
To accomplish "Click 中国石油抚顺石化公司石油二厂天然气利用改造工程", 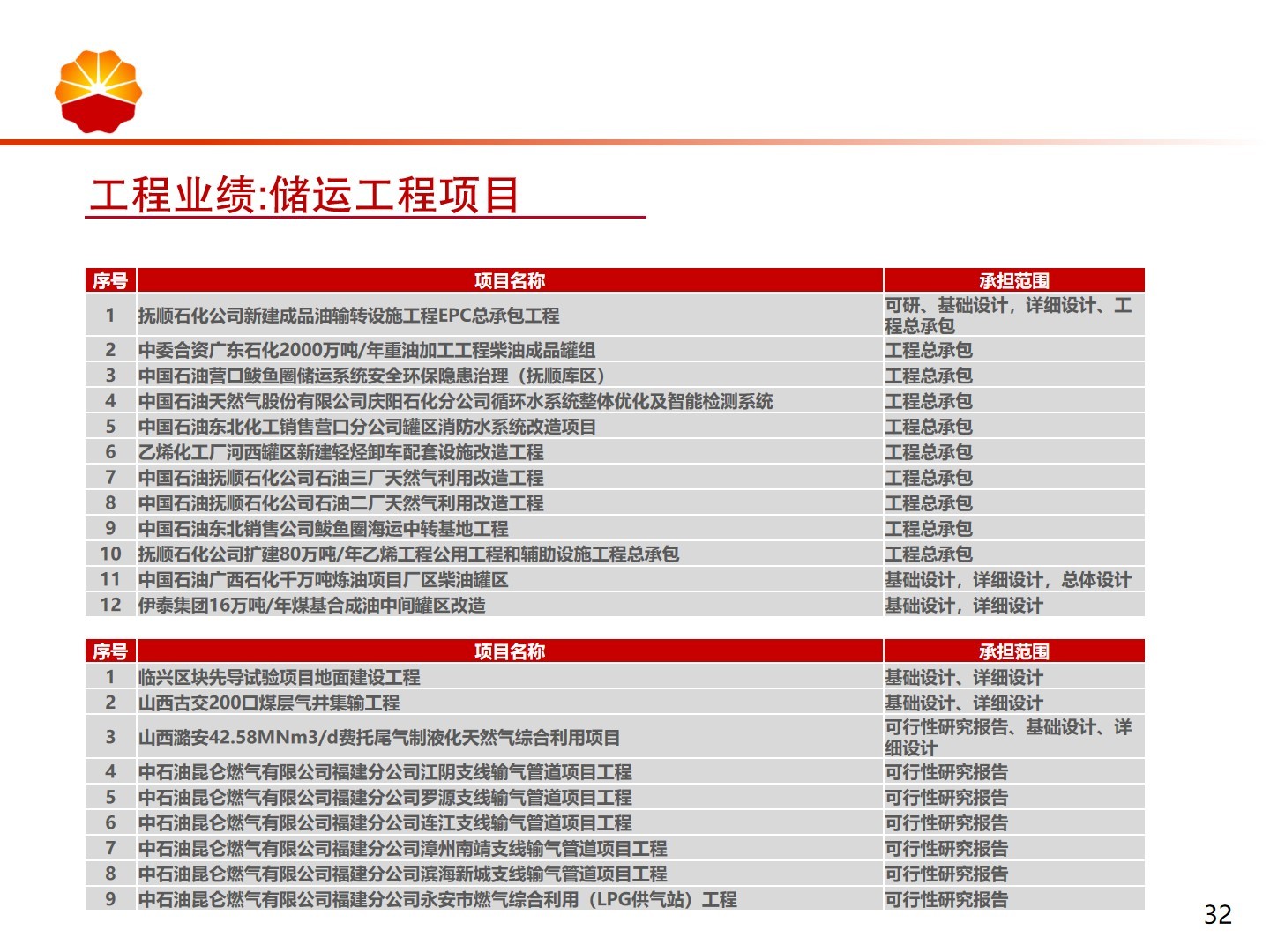I will [x=340, y=503].
